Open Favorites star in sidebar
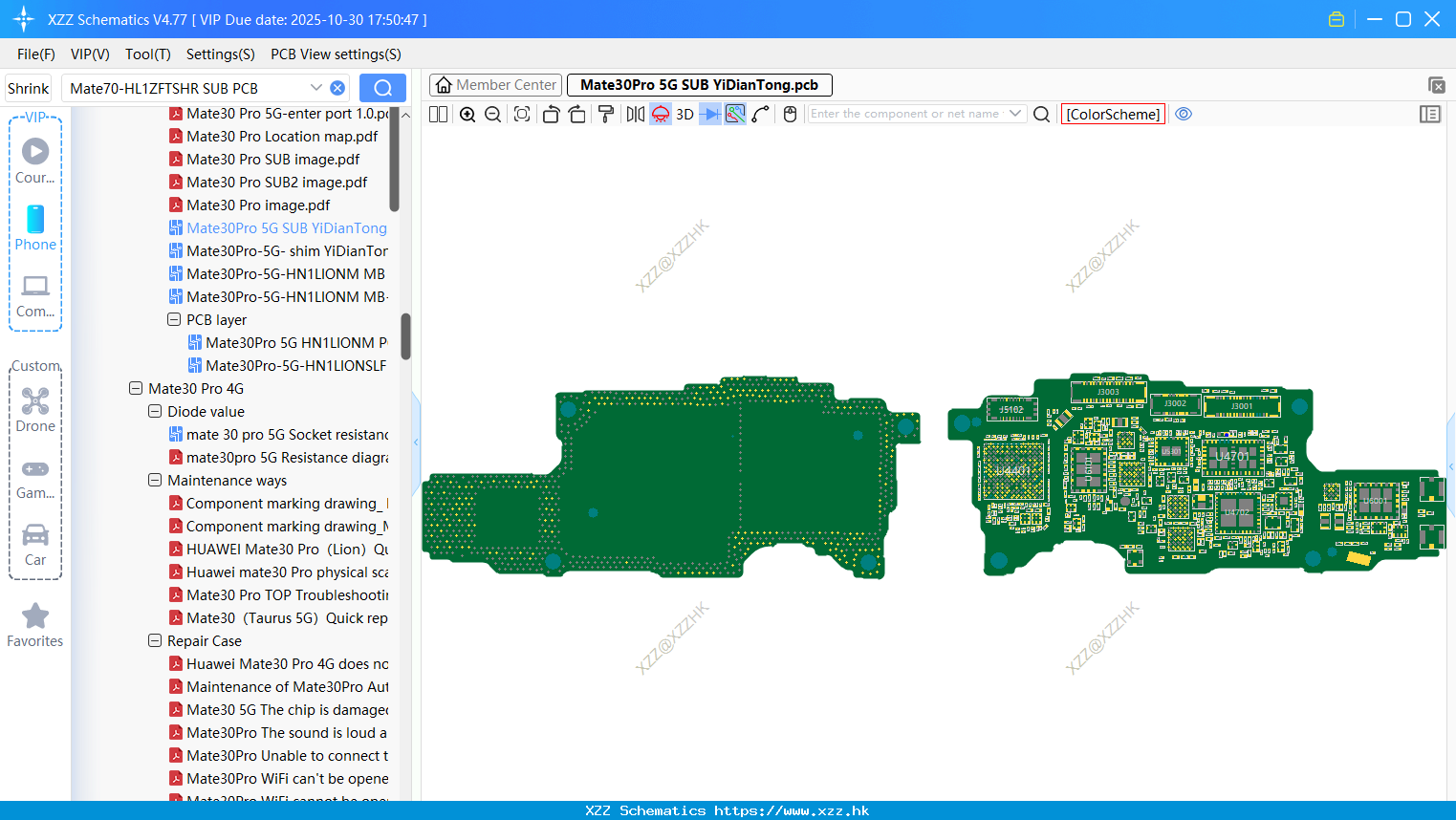This screenshot has width=1456, height=820. coord(35,625)
